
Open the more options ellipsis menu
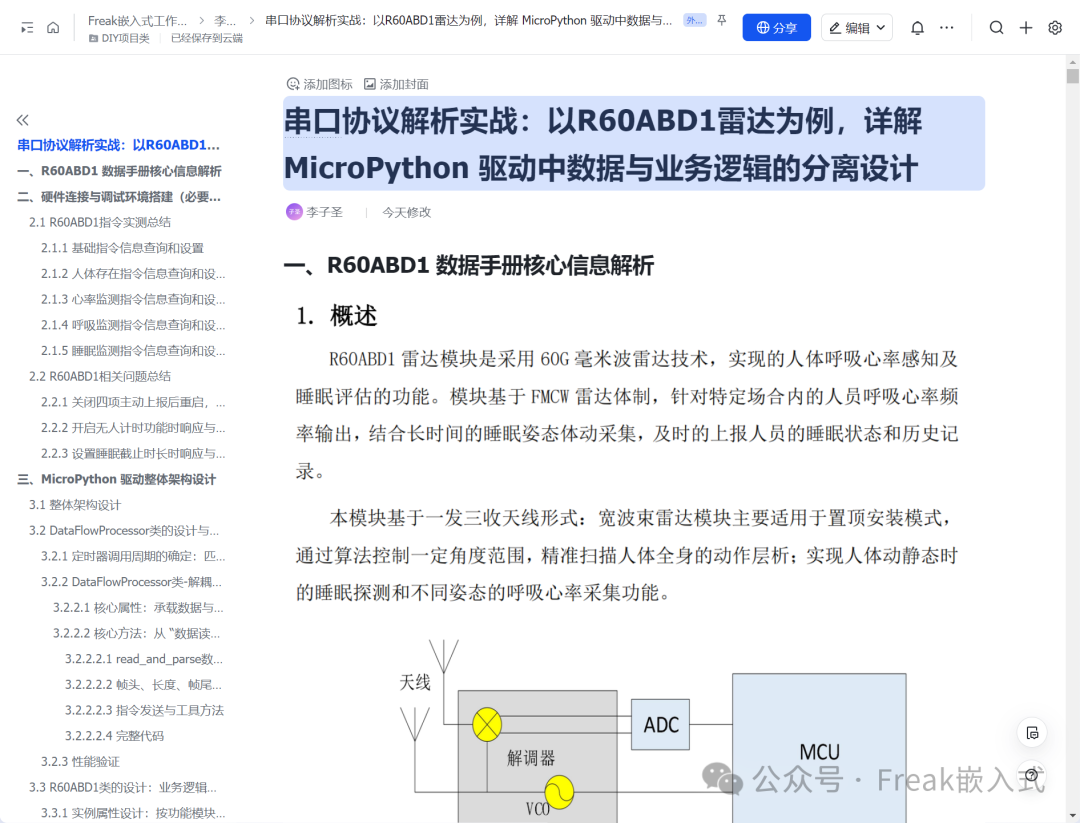coord(946,28)
